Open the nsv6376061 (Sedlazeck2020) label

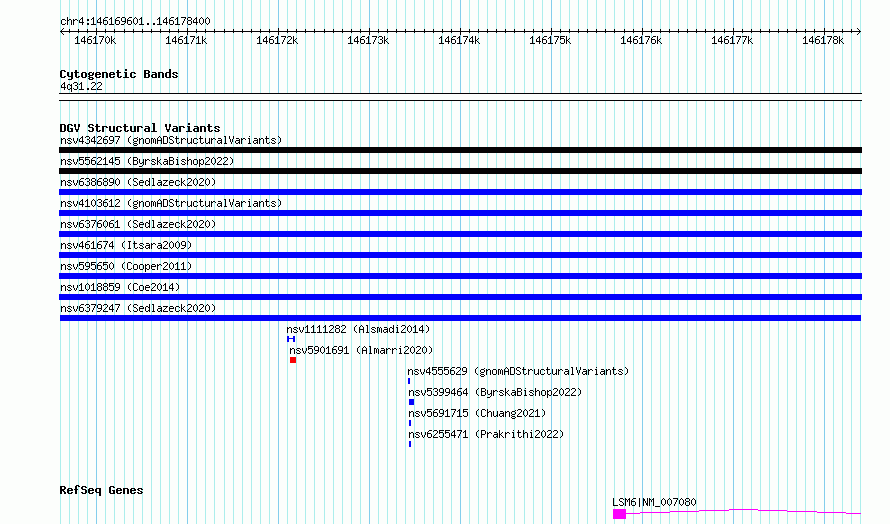pos(138,224)
